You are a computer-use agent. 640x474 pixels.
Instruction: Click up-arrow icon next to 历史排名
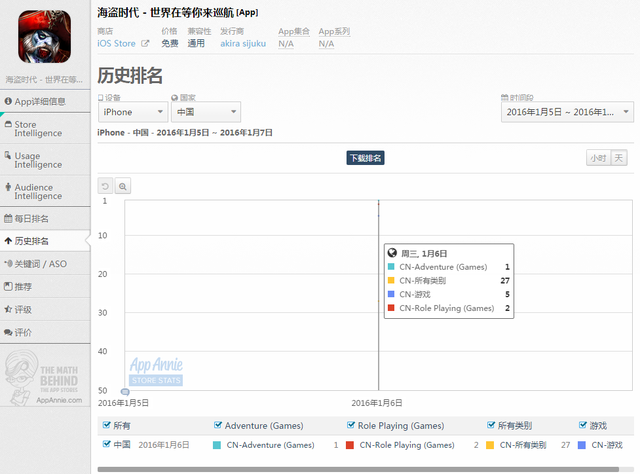8,241
